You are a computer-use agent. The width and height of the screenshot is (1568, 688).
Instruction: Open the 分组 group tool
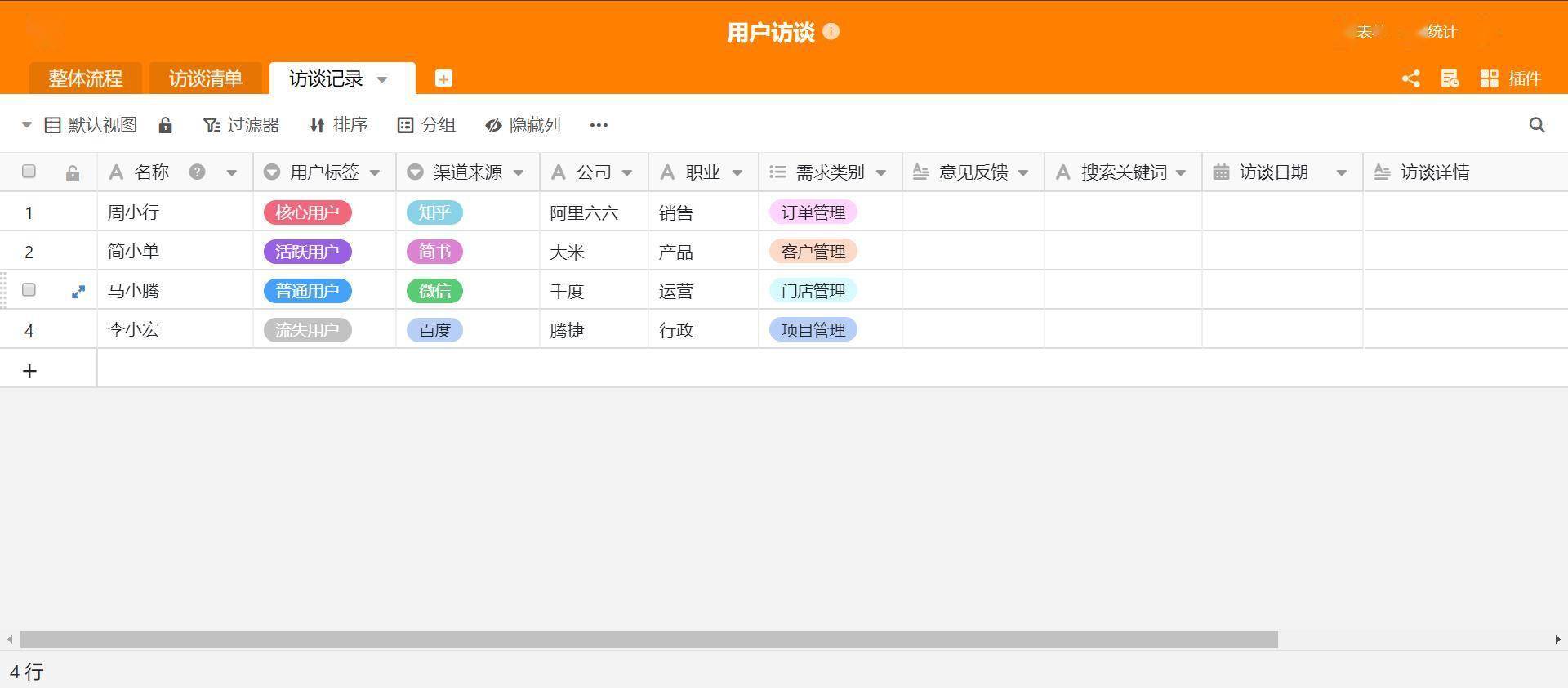(x=426, y=125)
